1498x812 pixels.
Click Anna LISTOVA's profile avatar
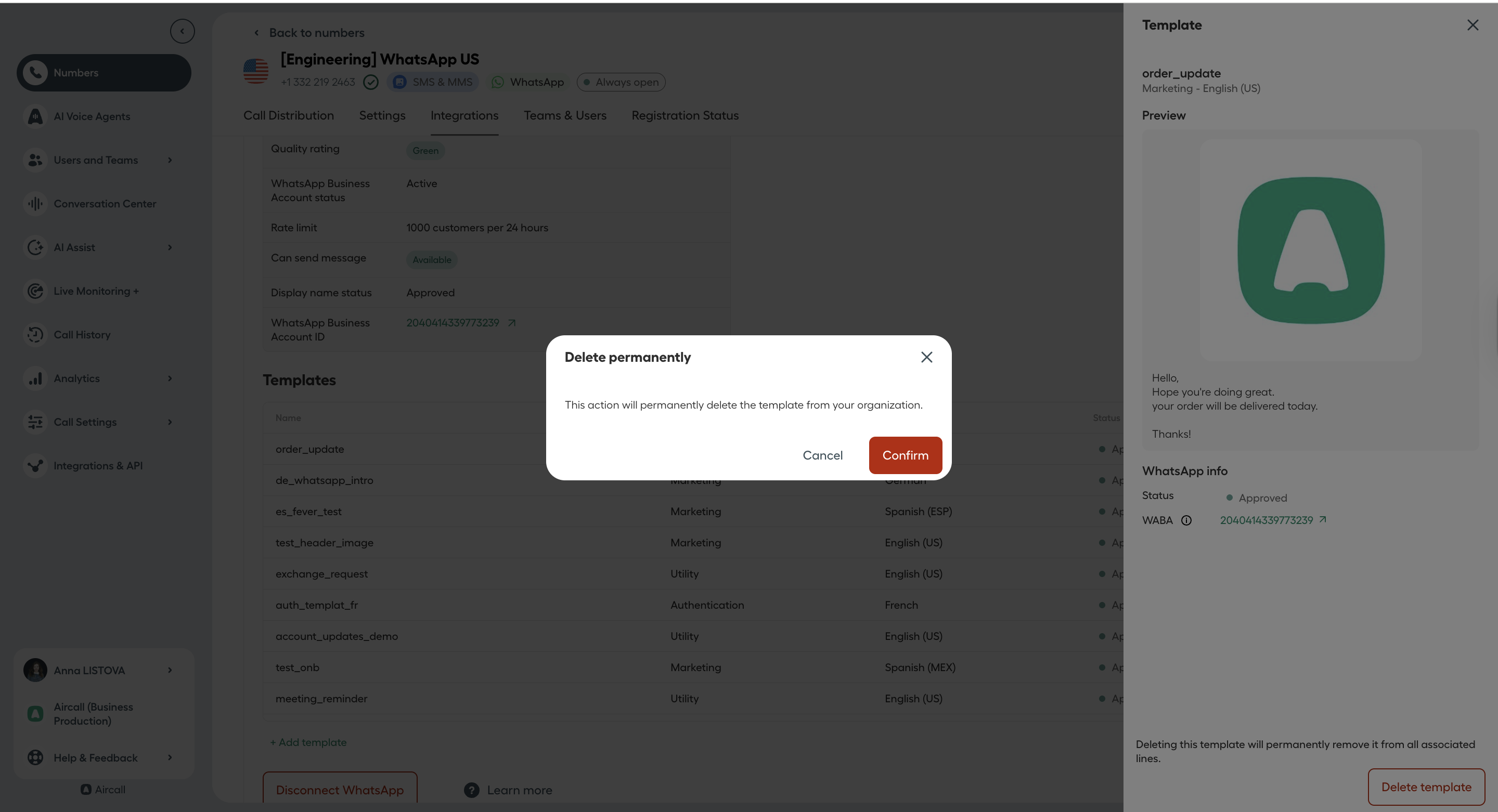tap(35, 670)
